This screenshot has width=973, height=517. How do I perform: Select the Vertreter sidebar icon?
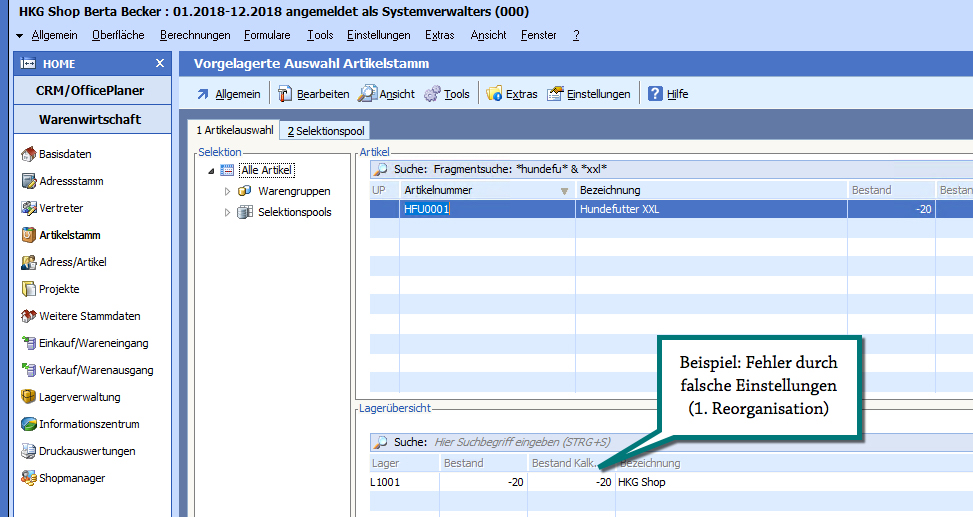(x=28, y=208)
